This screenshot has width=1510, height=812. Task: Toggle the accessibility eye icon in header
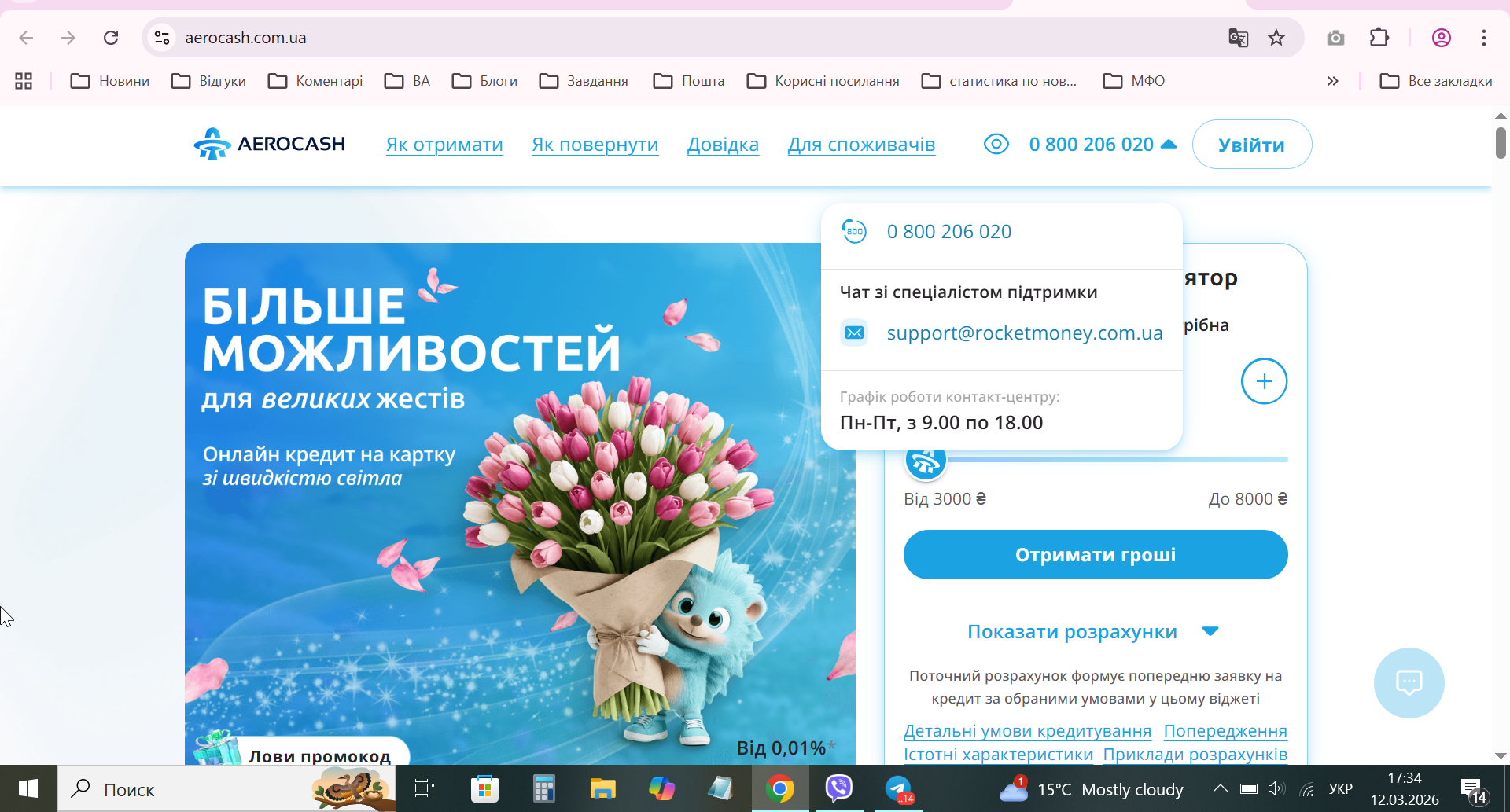996,144
